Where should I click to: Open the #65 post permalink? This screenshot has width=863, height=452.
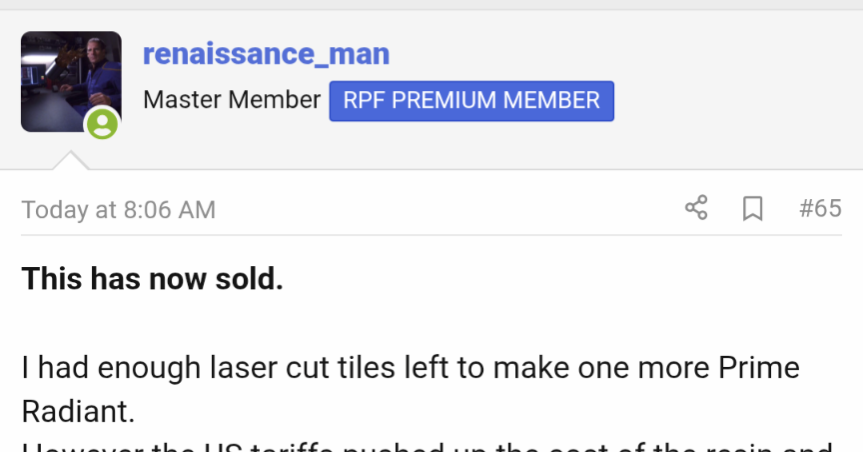coord(820,209)
